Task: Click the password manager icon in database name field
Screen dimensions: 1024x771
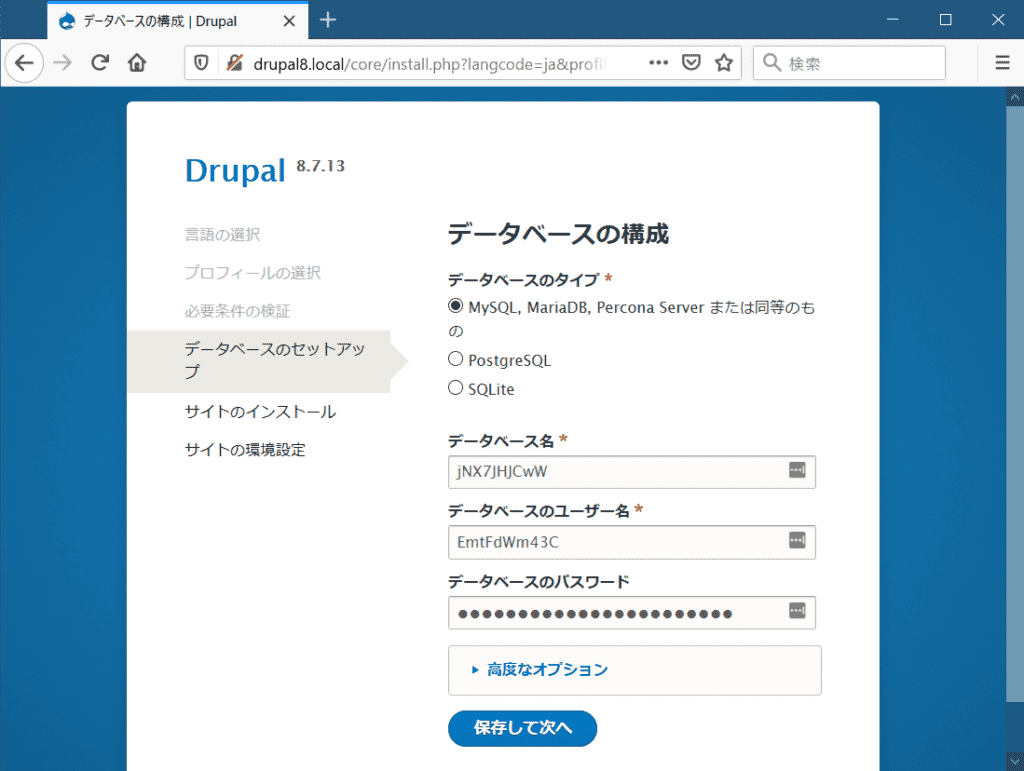Action: click(797, 470)
